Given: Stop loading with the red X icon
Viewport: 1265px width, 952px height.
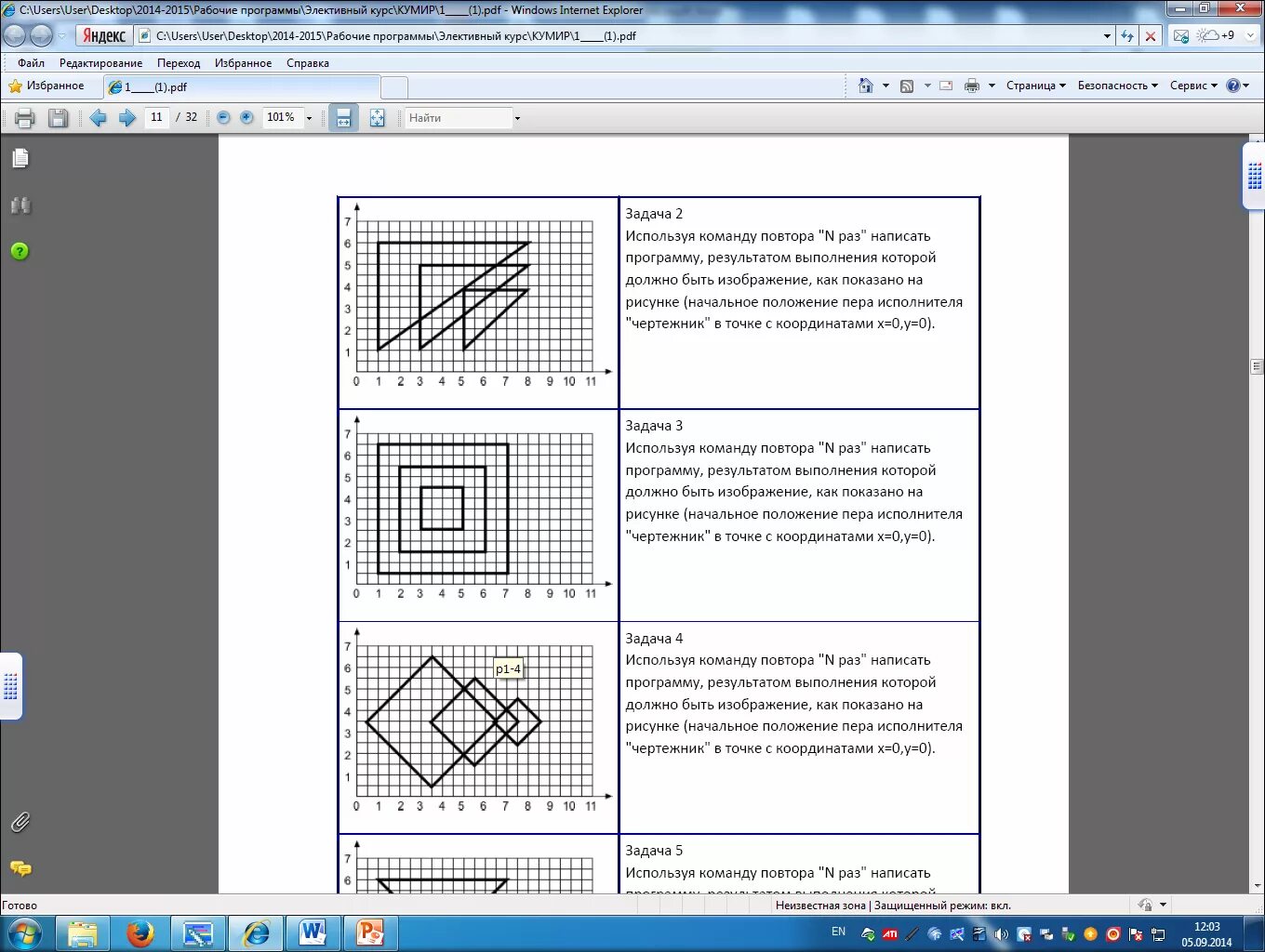Looking at the screenshot, I should tap(1151, 36).
